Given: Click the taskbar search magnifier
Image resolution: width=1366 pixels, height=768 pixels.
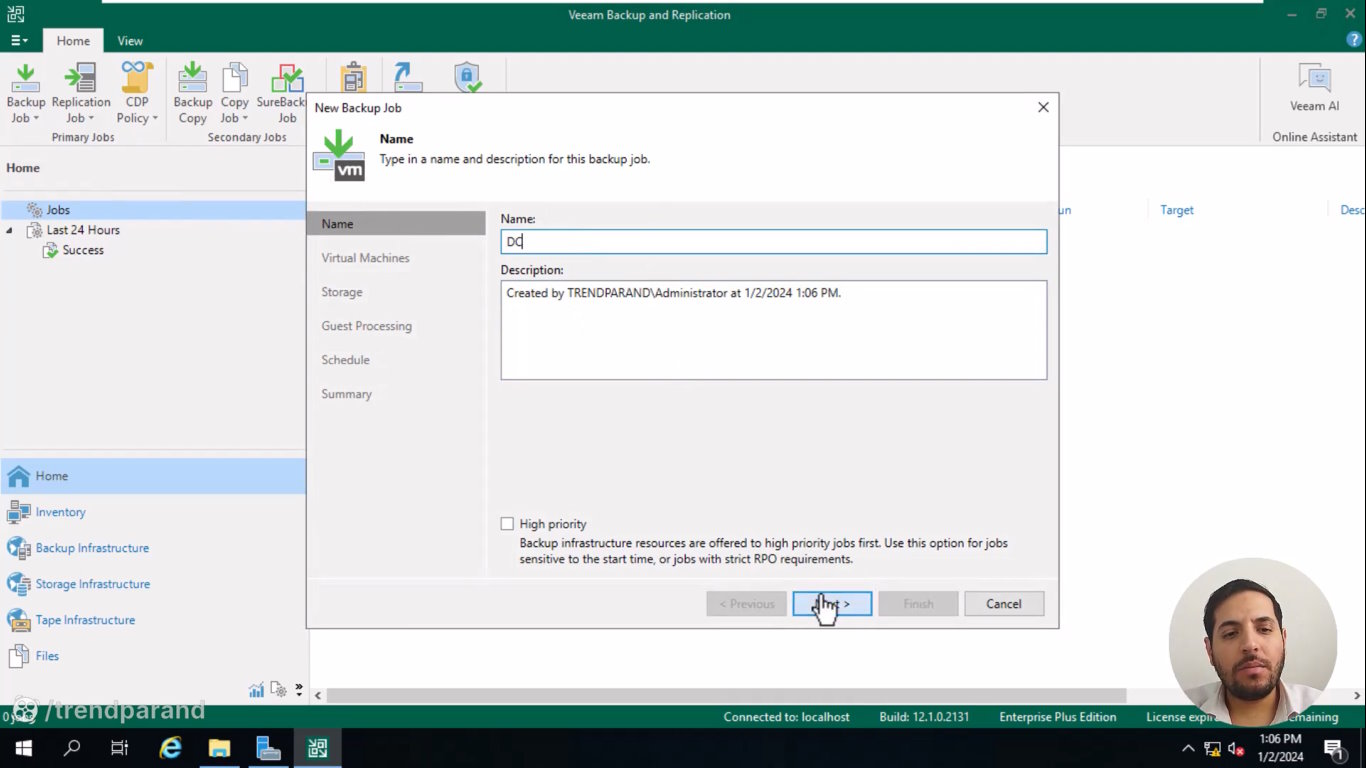Looking at the screenshot, I should click(72, 748).
